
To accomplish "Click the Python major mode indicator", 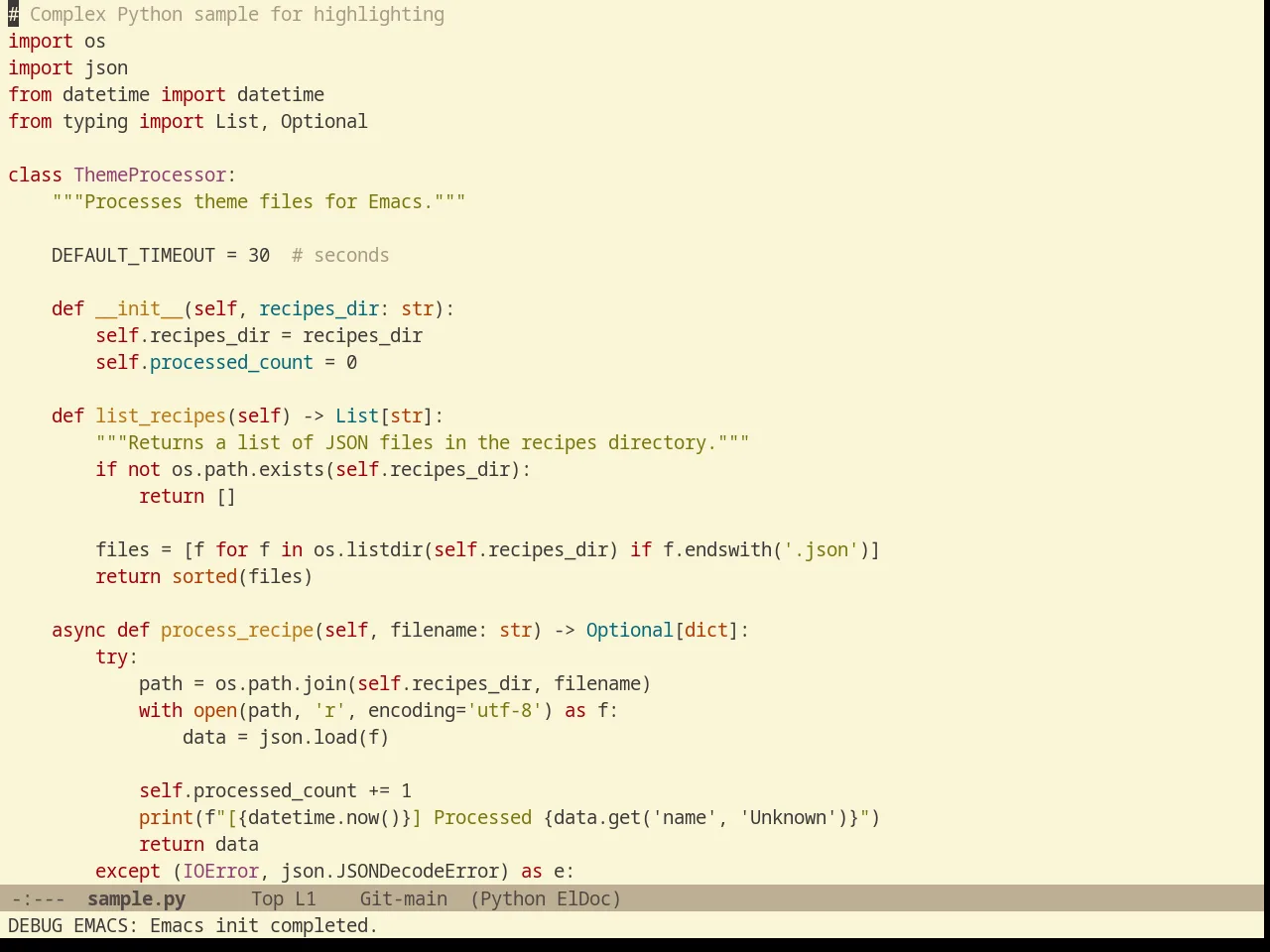I will tap(511, 898).
